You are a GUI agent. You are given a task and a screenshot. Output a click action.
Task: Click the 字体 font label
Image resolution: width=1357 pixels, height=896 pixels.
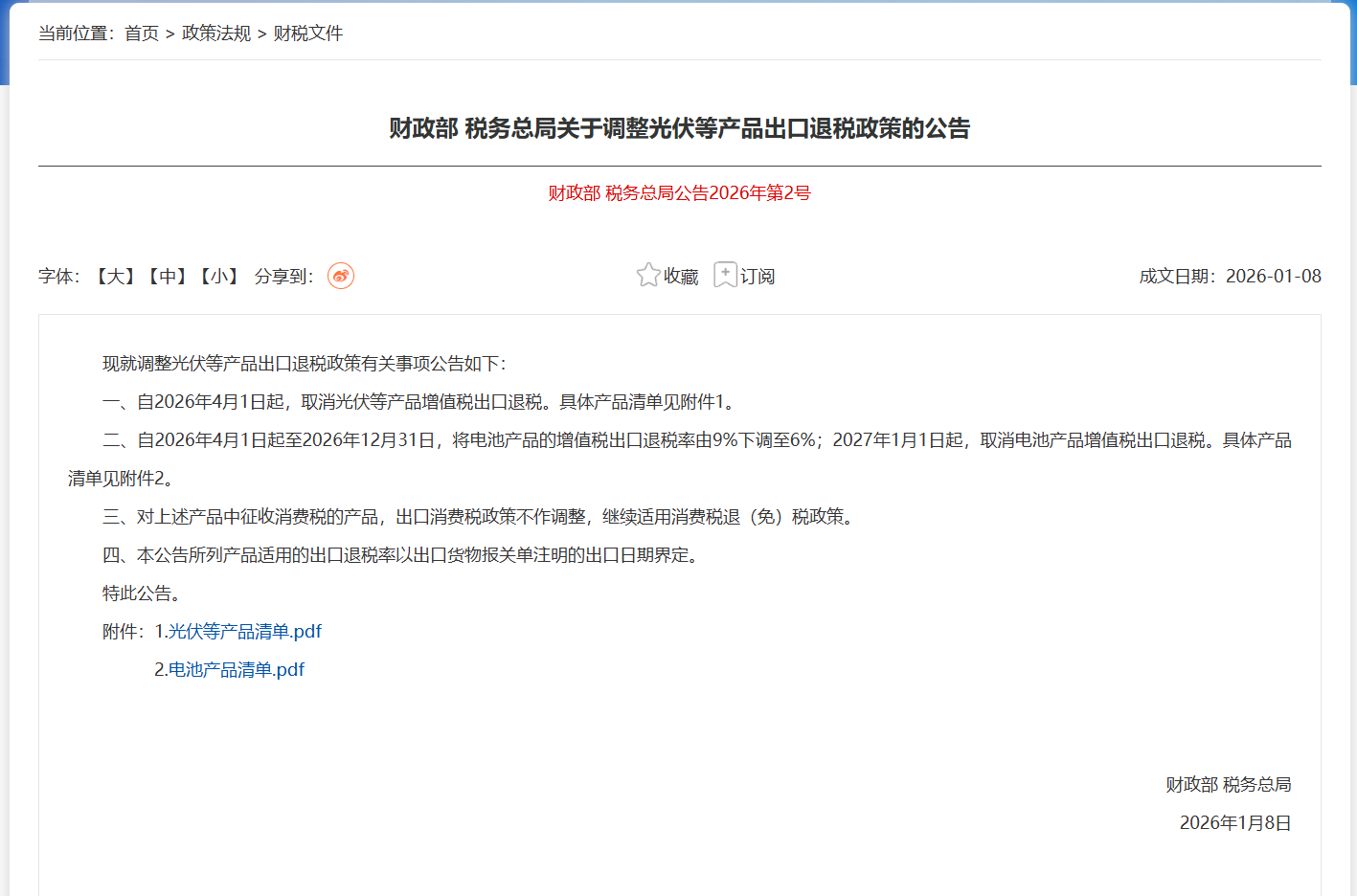click(x=53, y=276)
